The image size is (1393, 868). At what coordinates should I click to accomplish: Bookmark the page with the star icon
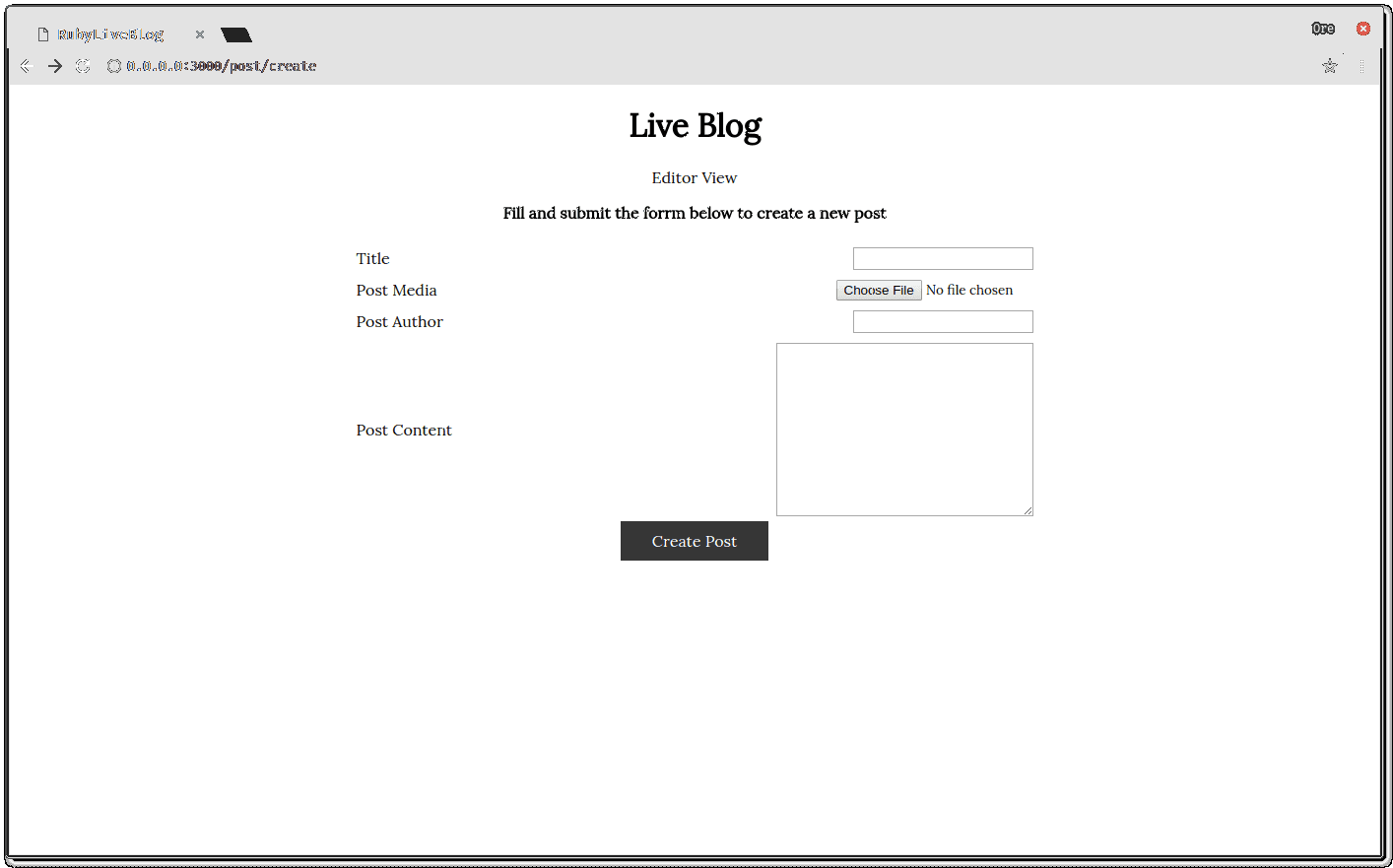coord(1330,66)
